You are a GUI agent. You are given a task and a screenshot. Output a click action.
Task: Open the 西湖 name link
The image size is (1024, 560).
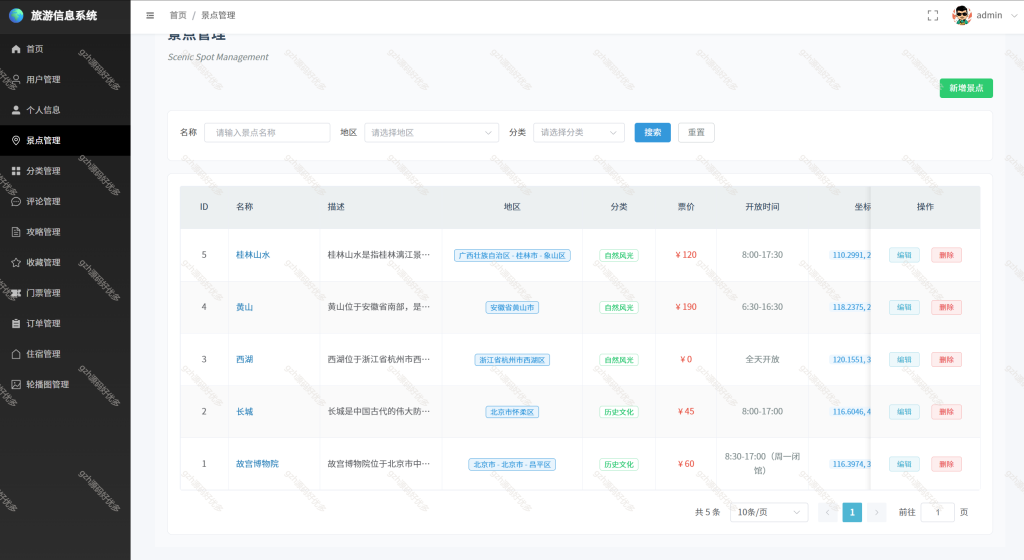244,360
